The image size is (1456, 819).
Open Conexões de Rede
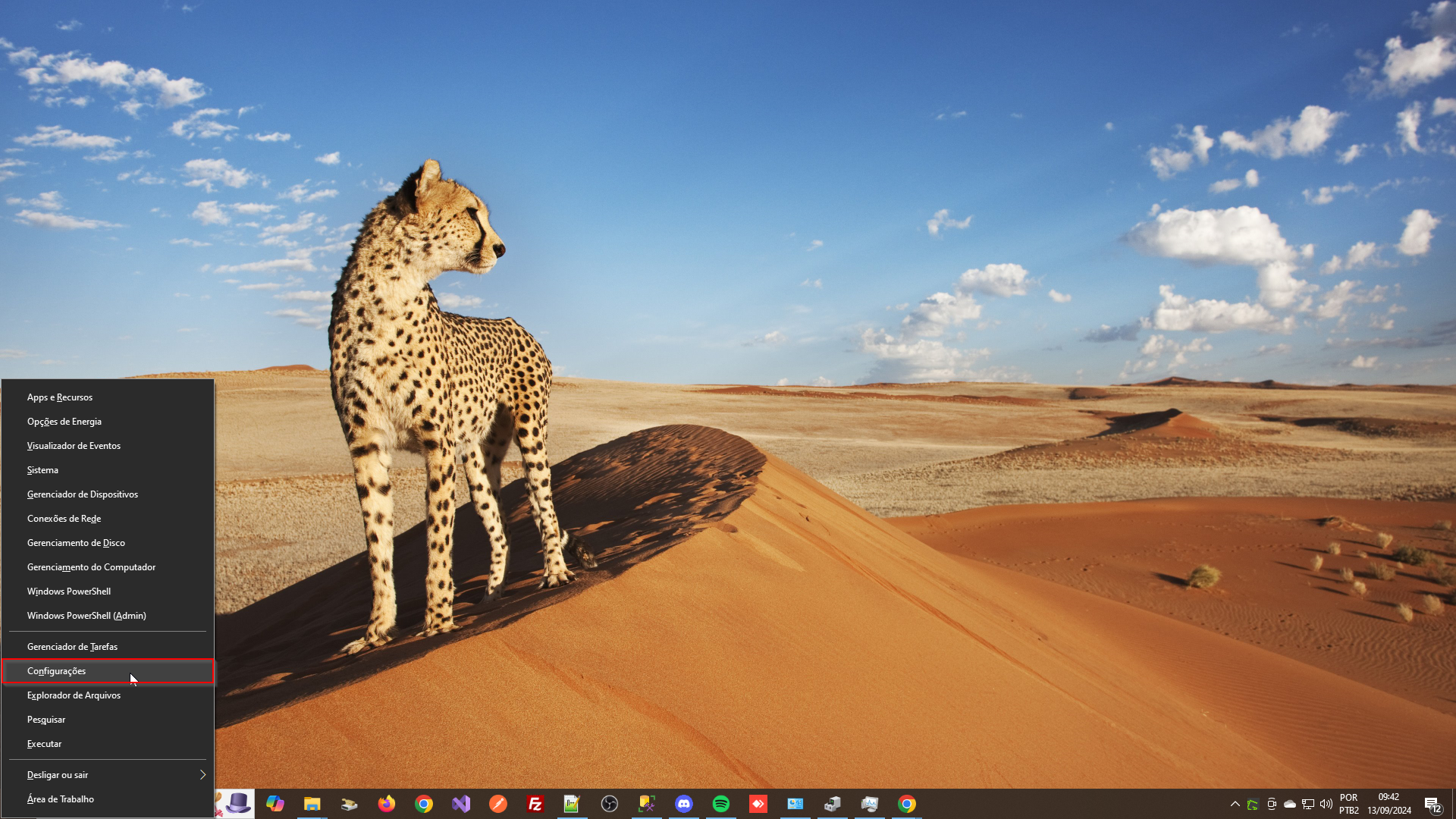108,519
